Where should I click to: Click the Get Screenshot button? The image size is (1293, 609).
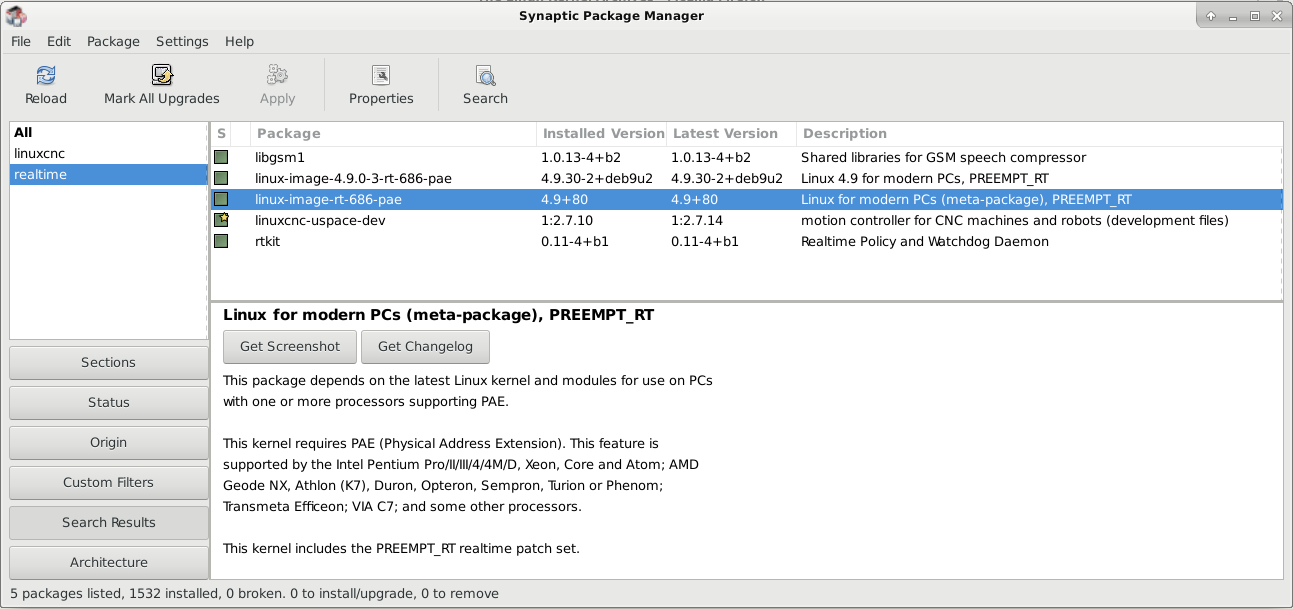pyautogui.click(x=290, y=346)
